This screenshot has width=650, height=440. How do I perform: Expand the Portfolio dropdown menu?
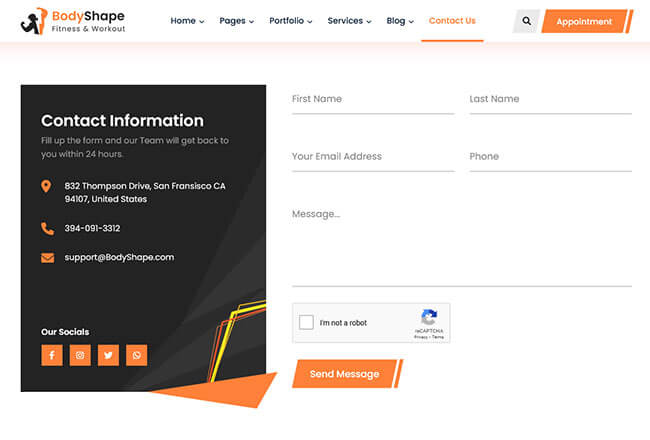[x=290, y=21]
